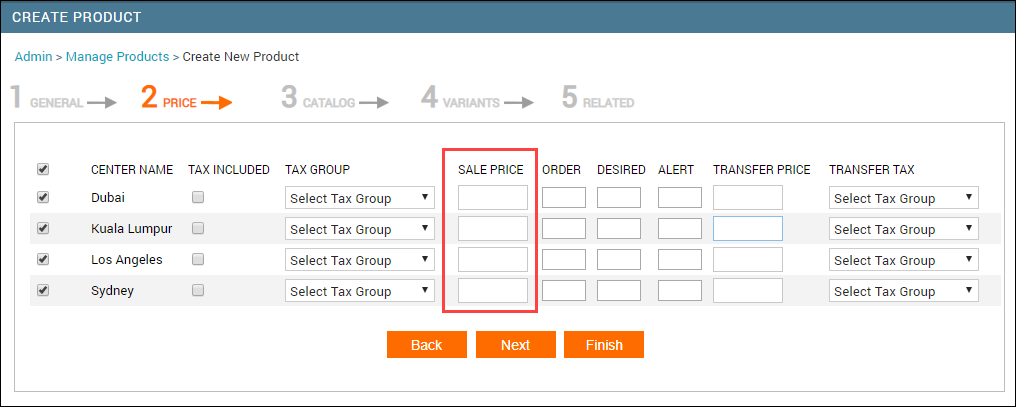Viewport: 1016px width, 407px height.
Task: Click Dubai Desired field
Action: [x=619, y=198]
